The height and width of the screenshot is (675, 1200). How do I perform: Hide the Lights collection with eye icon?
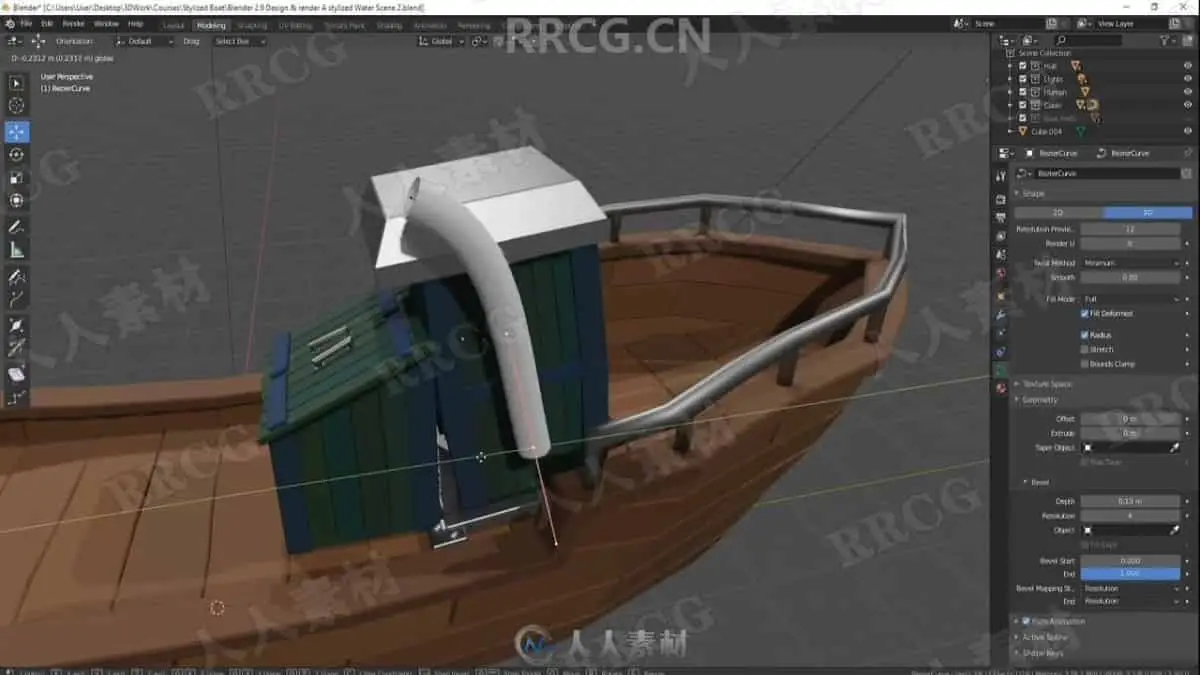click(x=1188, y=78)
